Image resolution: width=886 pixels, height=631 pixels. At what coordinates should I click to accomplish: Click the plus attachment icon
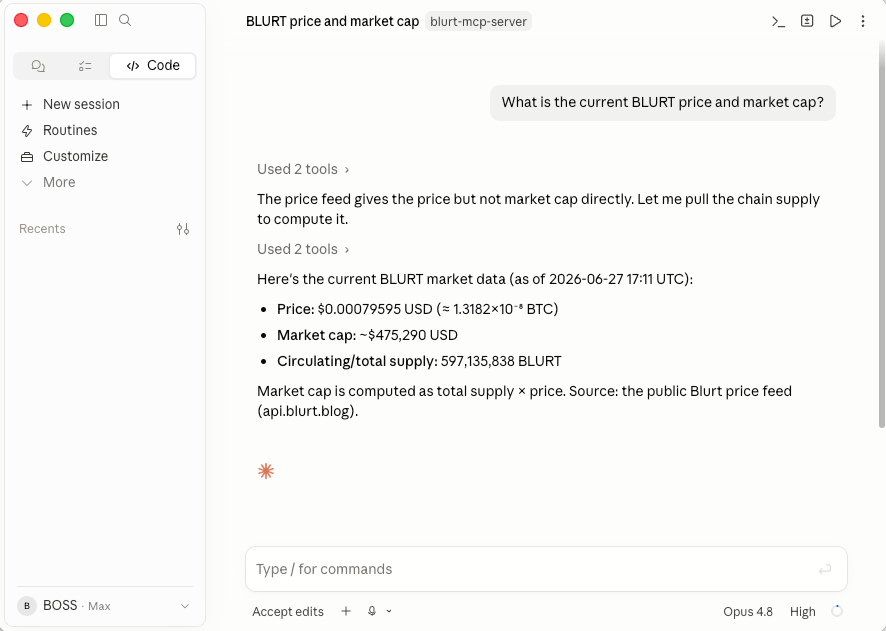click(x=346, y=611)
